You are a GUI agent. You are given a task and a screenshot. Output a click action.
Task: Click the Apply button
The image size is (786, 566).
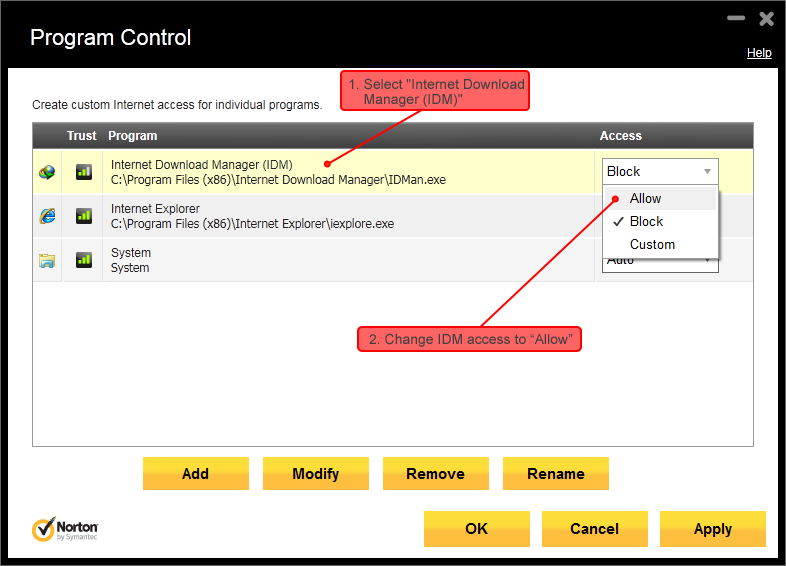(713, 529)
